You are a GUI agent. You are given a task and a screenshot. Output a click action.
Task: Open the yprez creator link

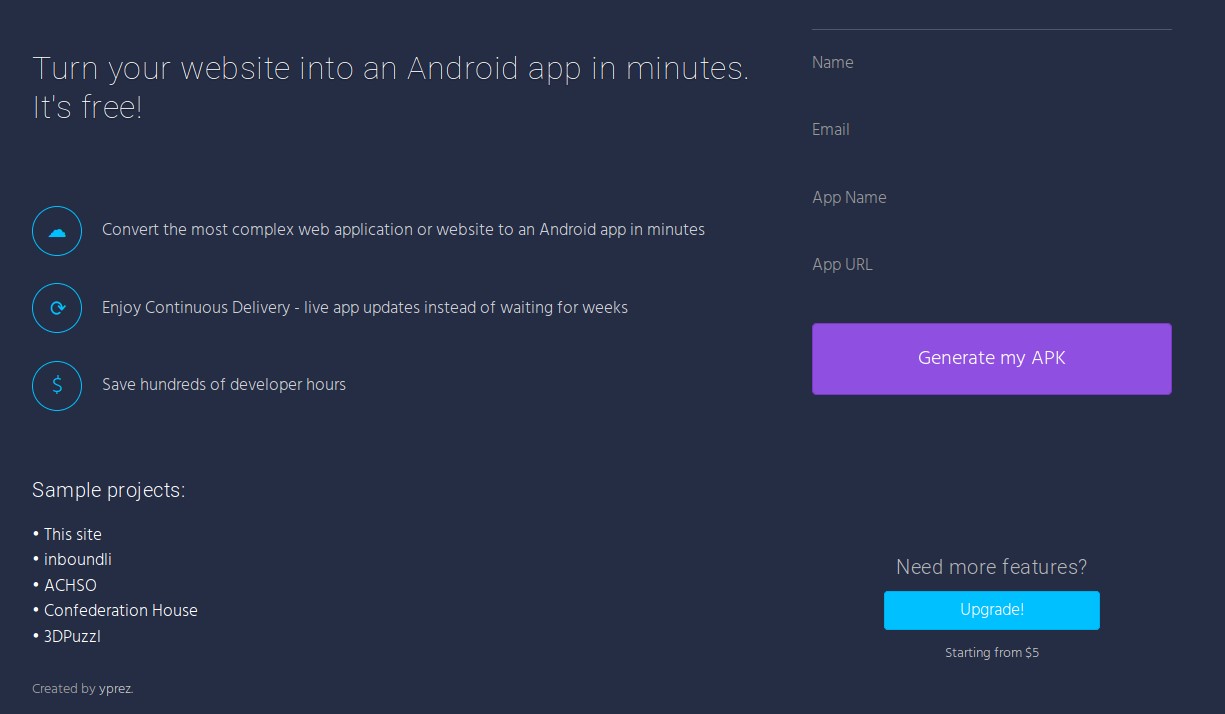(x=115, y=689)
